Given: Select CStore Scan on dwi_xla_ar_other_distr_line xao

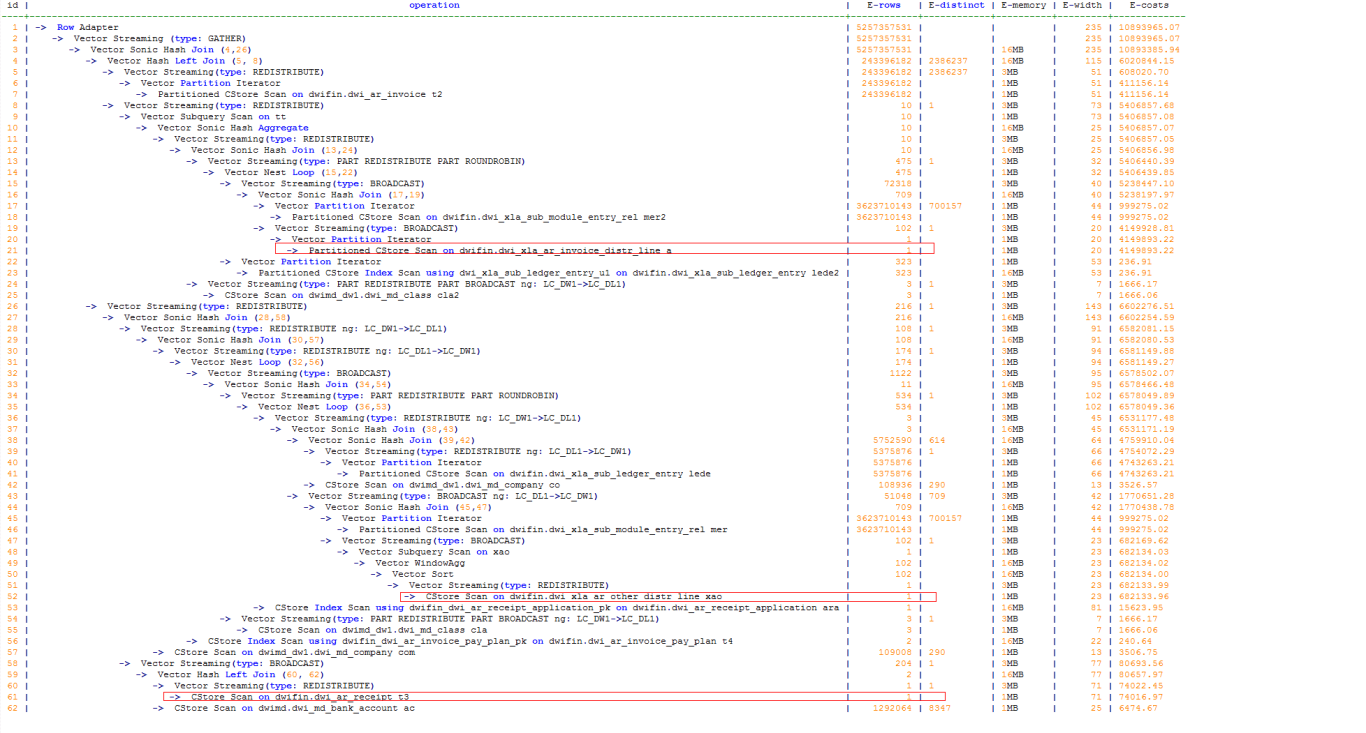Looking at the screenshot, I should point(573,597).
